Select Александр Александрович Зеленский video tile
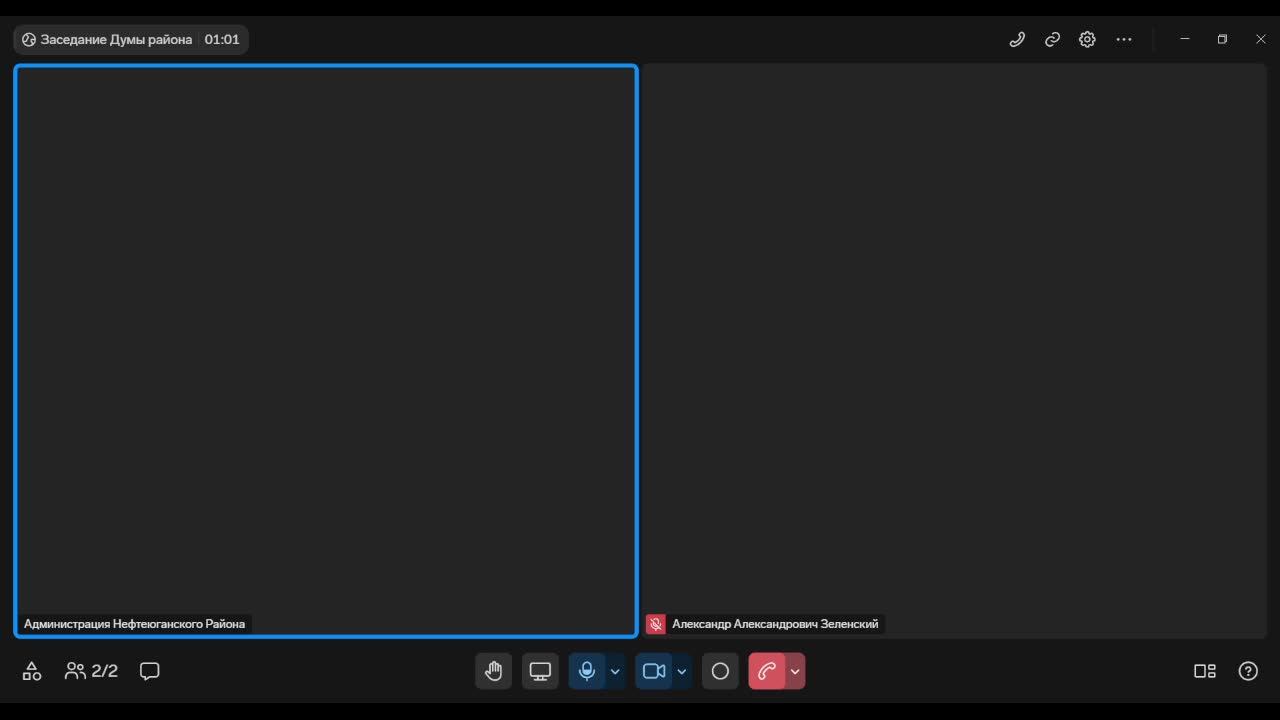Viewport: 1280px width, 720px height. click(x=954, y=351)
